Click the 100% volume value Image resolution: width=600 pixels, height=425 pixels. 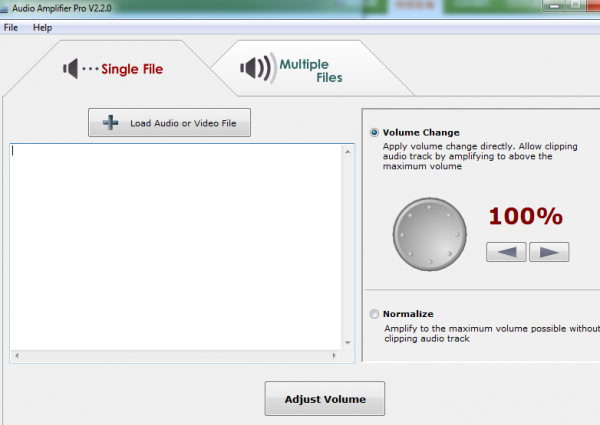point(526,216)
